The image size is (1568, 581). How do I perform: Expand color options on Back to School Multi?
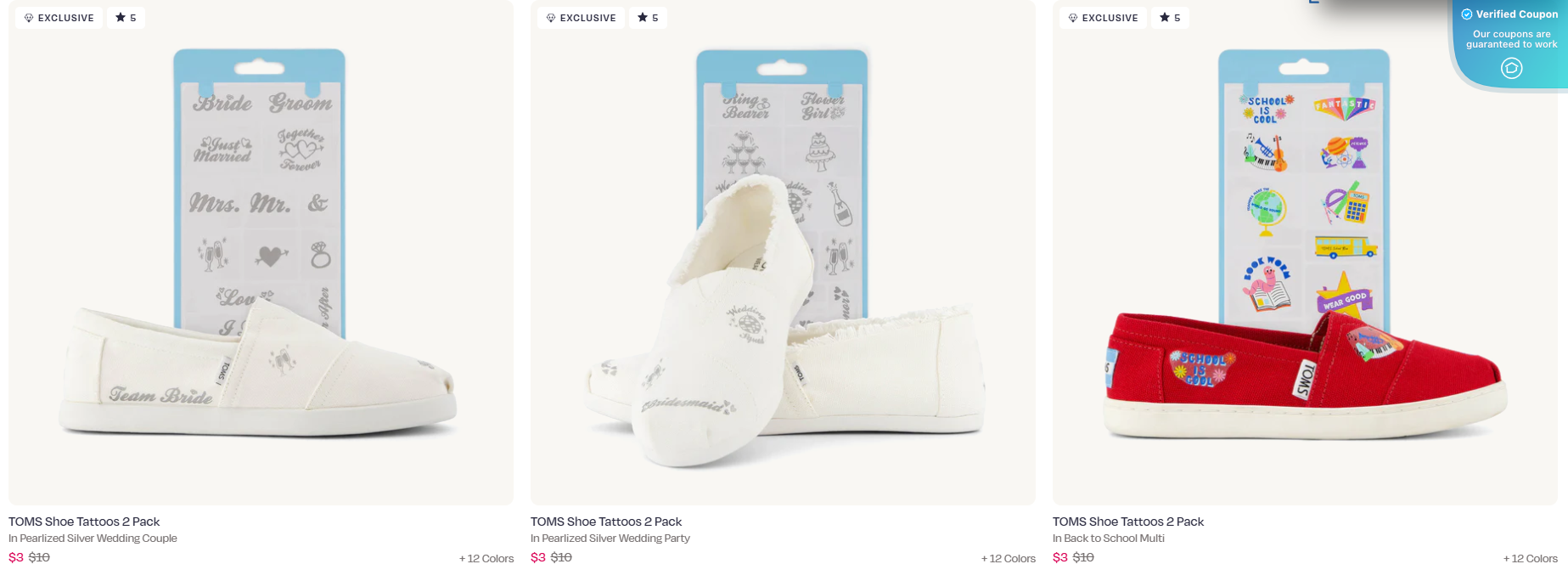tap(1530, 558)
